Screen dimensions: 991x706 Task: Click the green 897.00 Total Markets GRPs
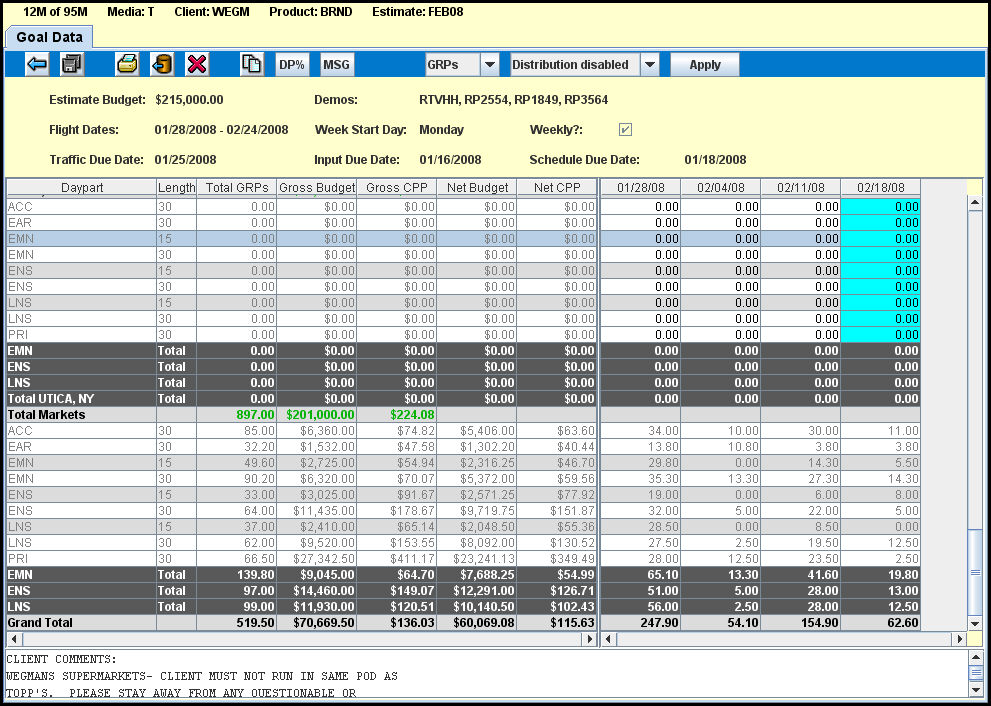[255, 415]
